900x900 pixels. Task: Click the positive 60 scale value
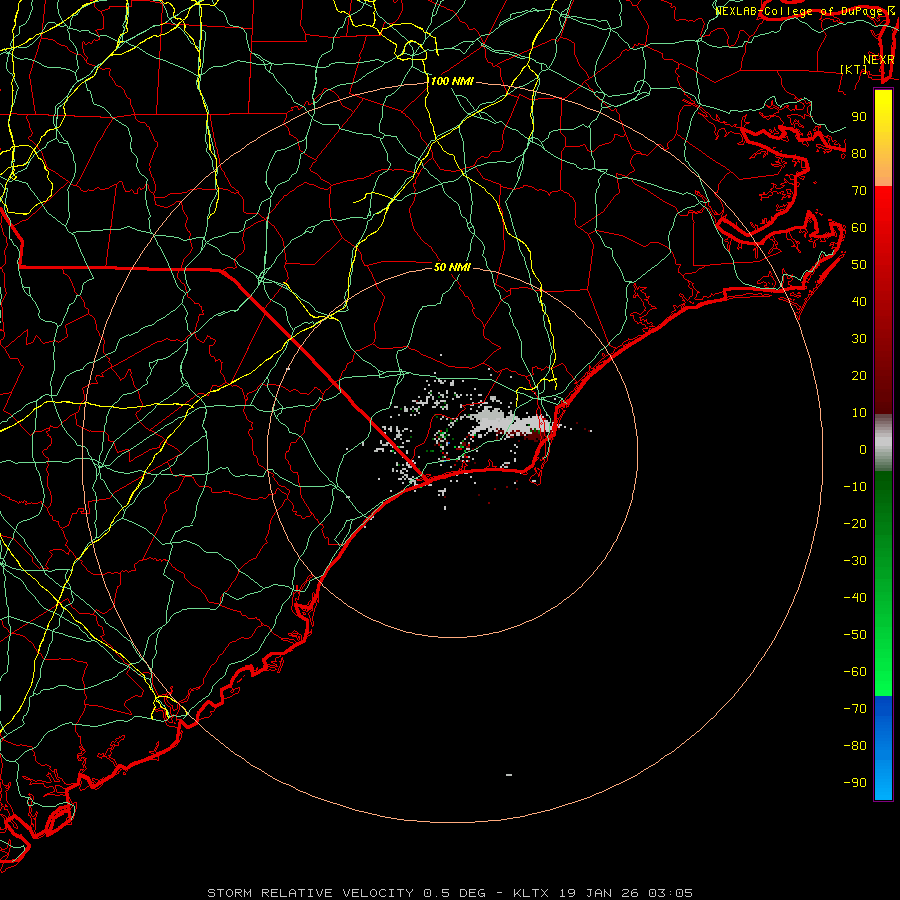859,228
